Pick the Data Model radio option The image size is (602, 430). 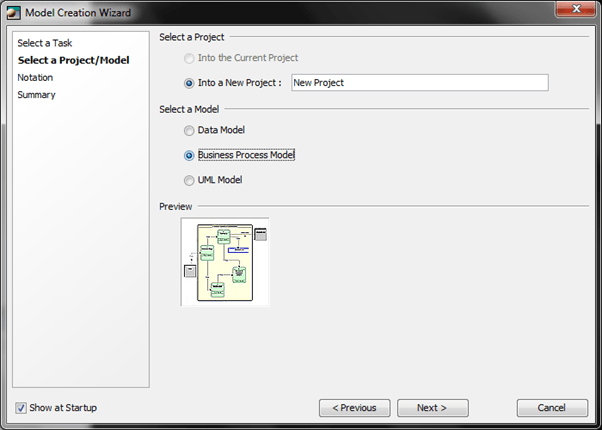(x=190, y=130)
